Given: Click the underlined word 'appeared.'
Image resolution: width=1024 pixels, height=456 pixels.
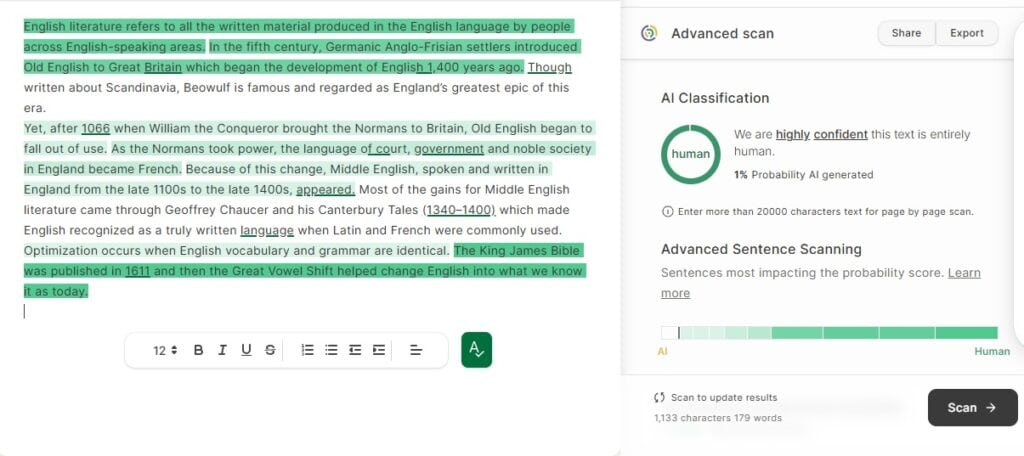Looking at the screenshot, I should pyautogui.click(x=326, y=189).
